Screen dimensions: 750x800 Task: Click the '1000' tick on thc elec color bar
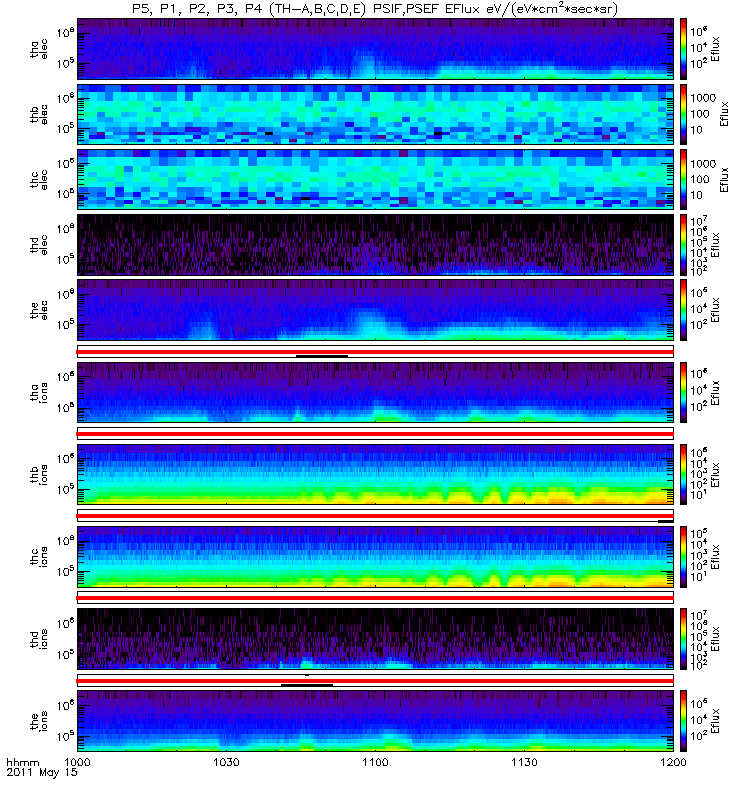click(704, 164)
